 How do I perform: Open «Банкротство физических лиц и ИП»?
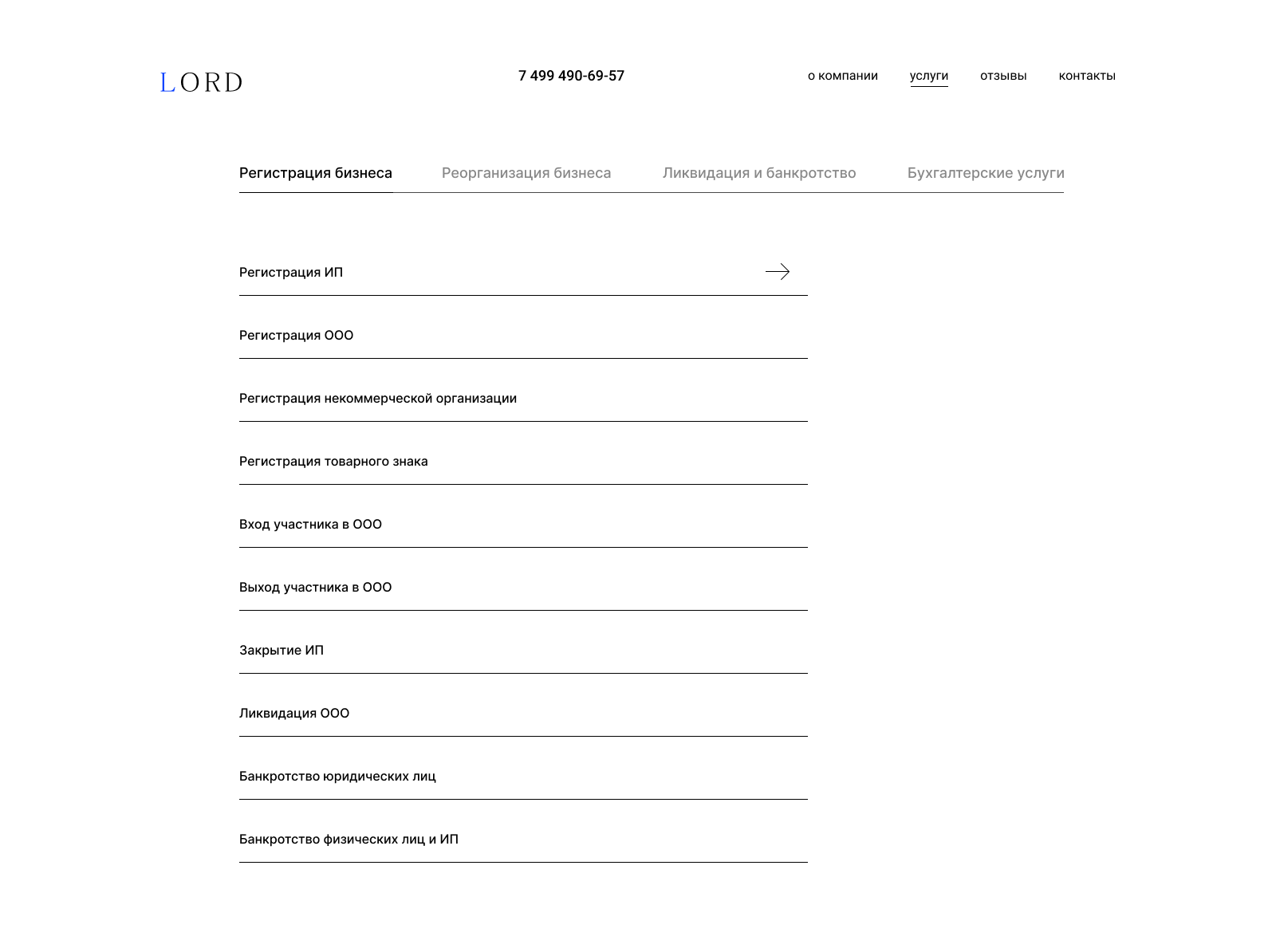click(523, 839)
